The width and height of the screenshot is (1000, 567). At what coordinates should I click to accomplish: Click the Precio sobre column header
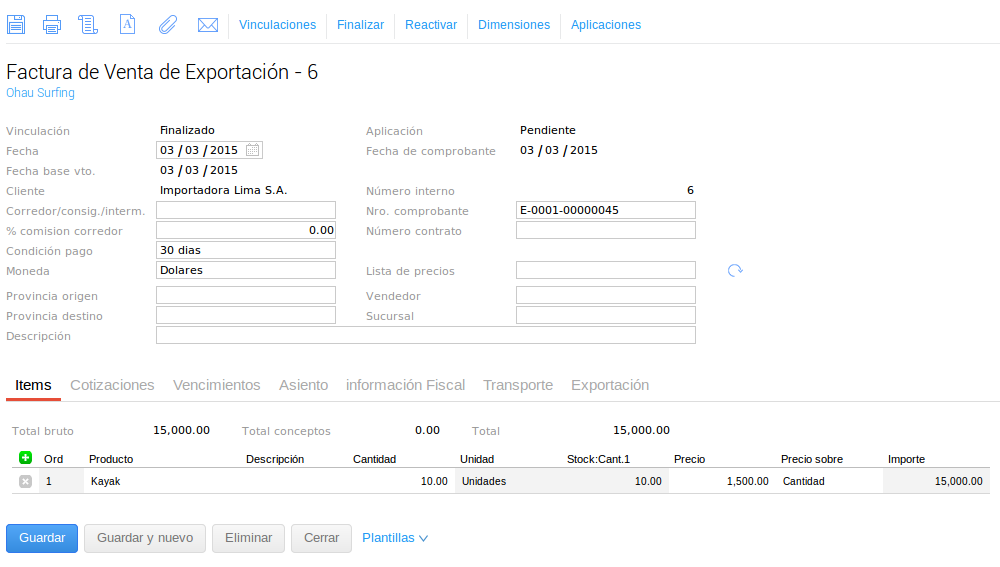(812, 459)
